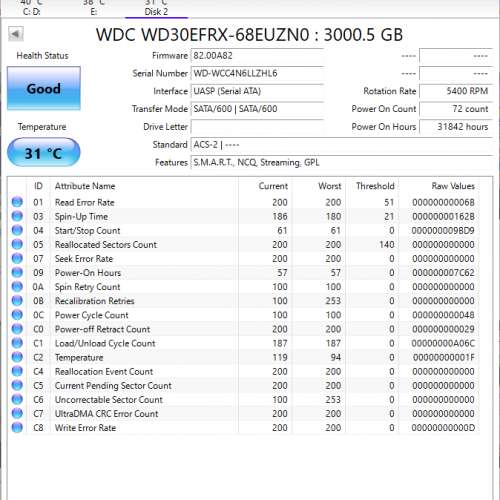Click the Rotation Rate value 5400 RPM
Viewport: 500px width, 500px height.
pos(456,91)
